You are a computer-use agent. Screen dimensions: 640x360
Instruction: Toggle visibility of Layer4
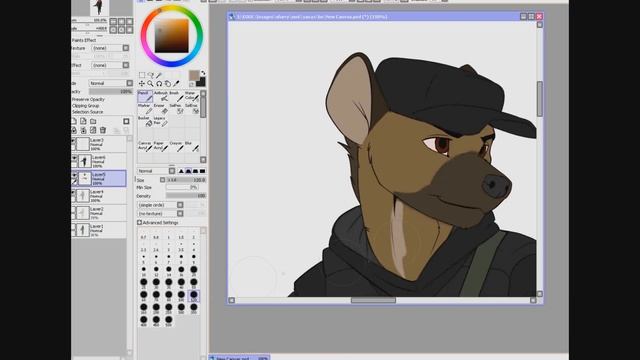(73, 193)
